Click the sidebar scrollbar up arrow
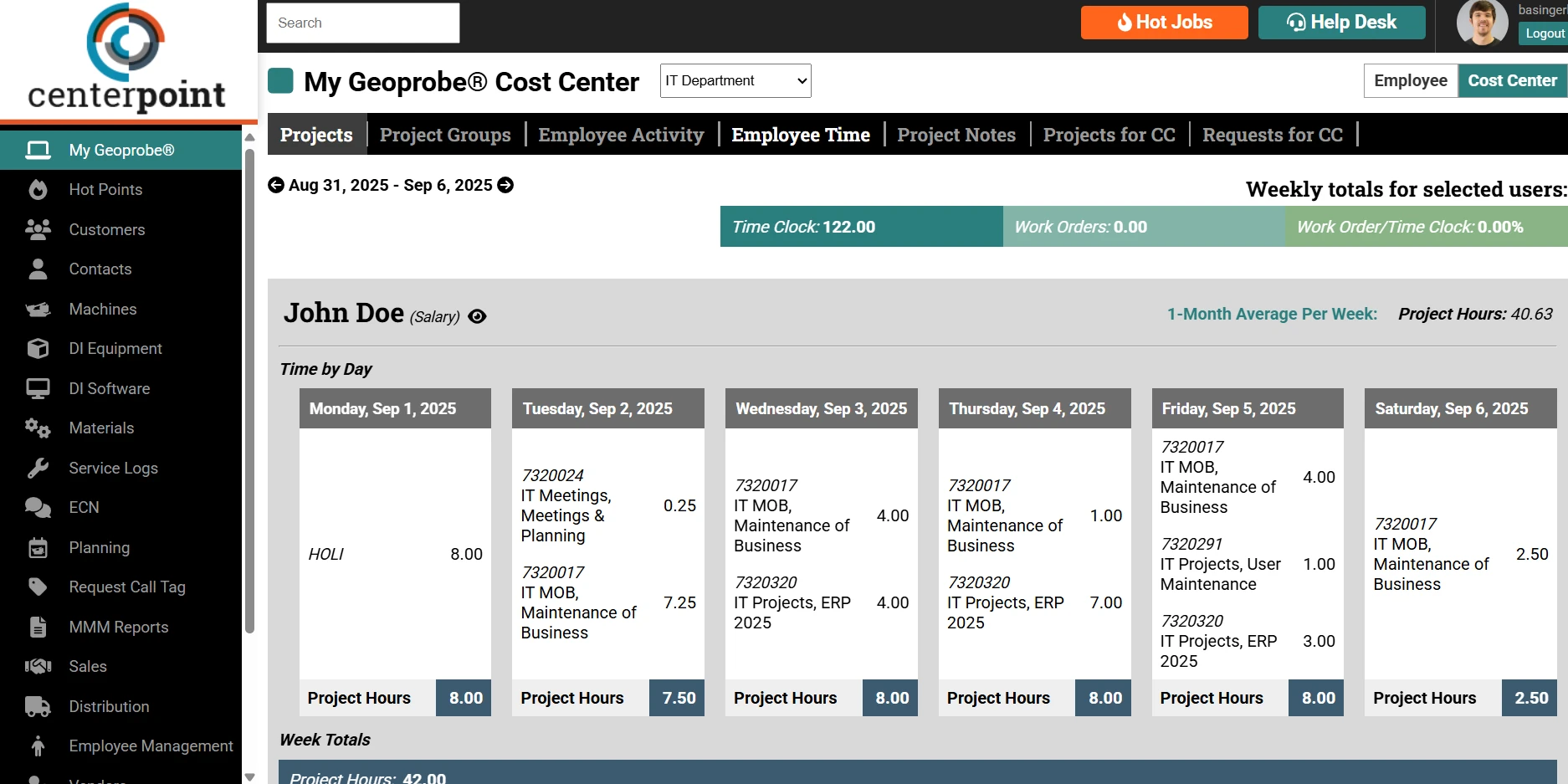The height and width of the screenshot is (784, 1568). 249,137
